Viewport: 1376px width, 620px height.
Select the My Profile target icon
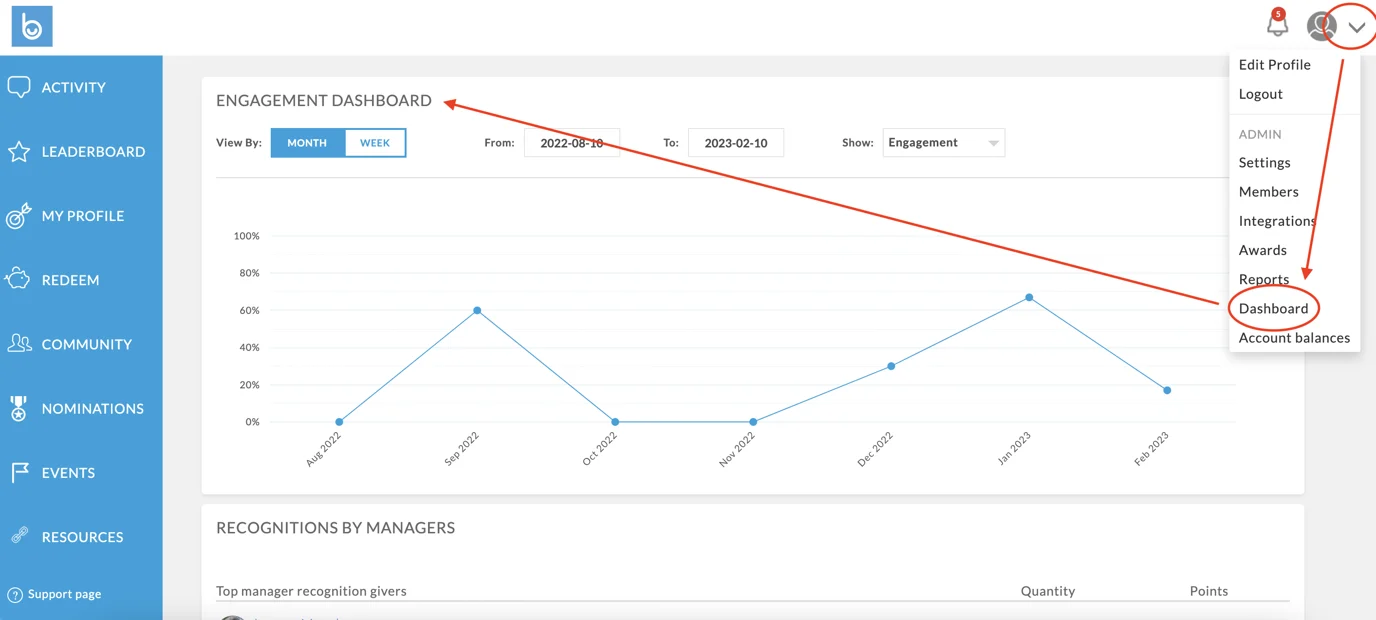(x=19, y=216)
